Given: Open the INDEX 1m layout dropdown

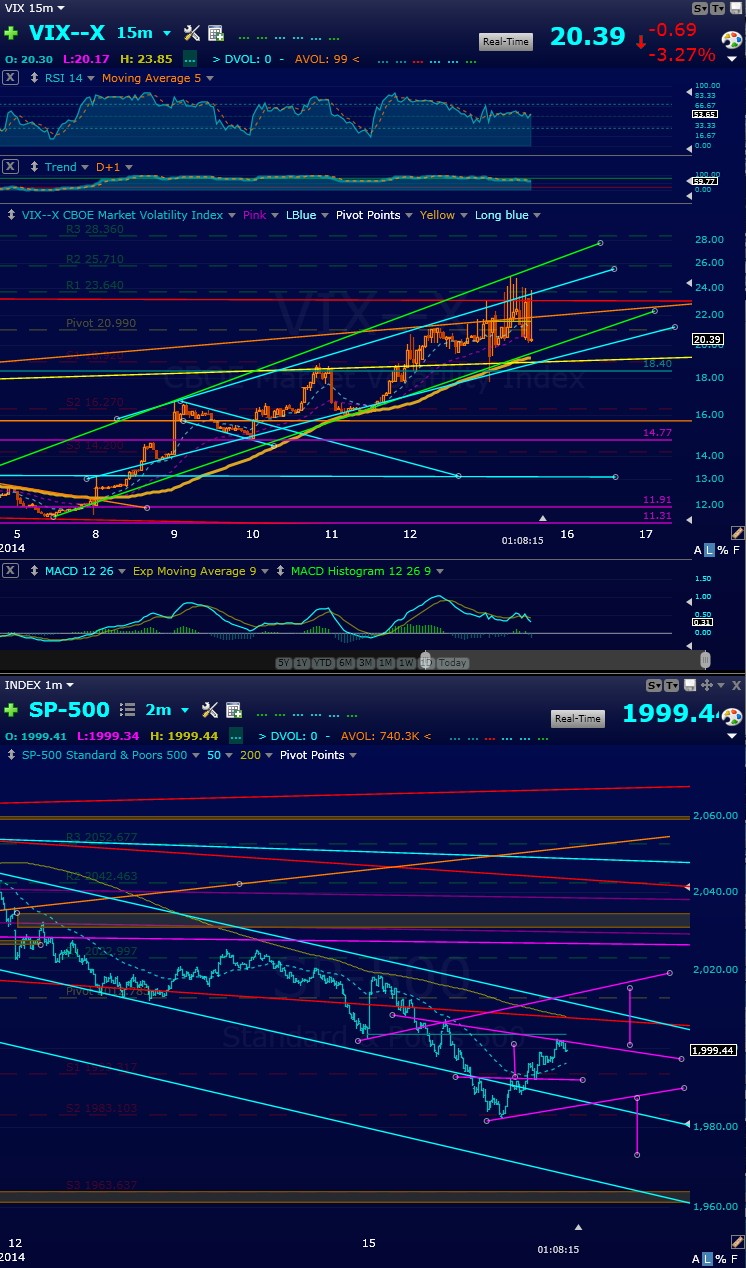Looking at the screenshot, I should 71,685.
